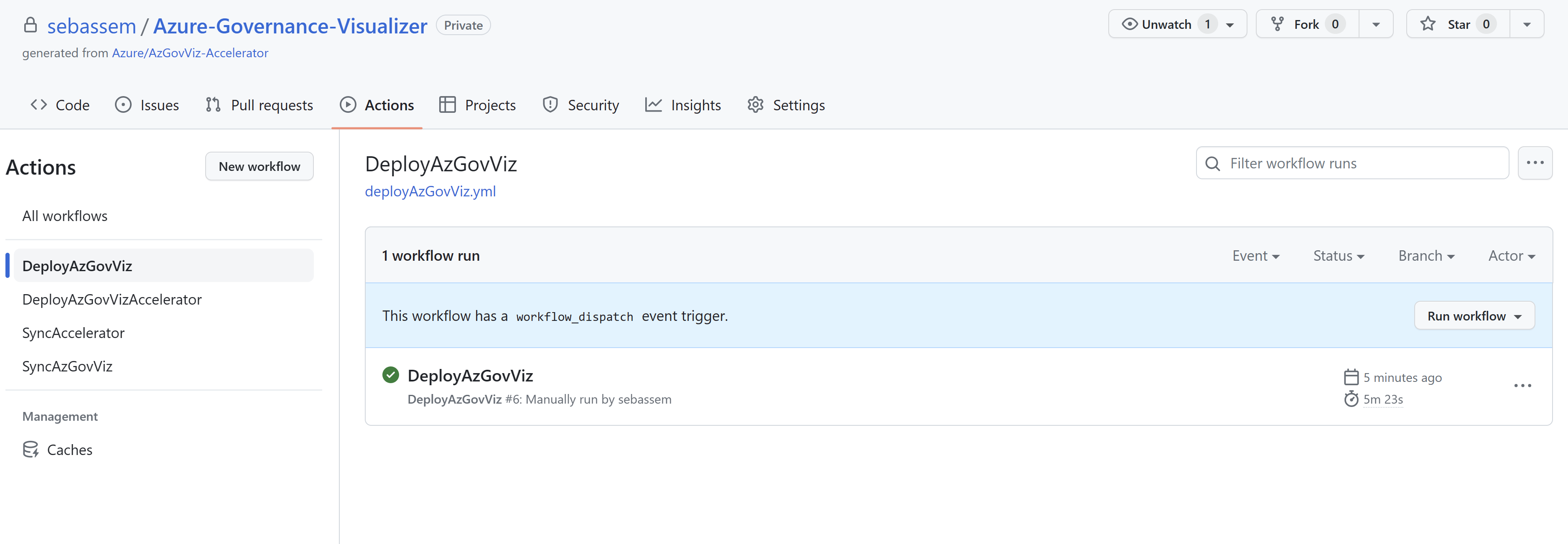Open the three-dot menu for run #6
This screenshot has width=1568, height=544.
pyautogui.click(x=1522, y=386)
